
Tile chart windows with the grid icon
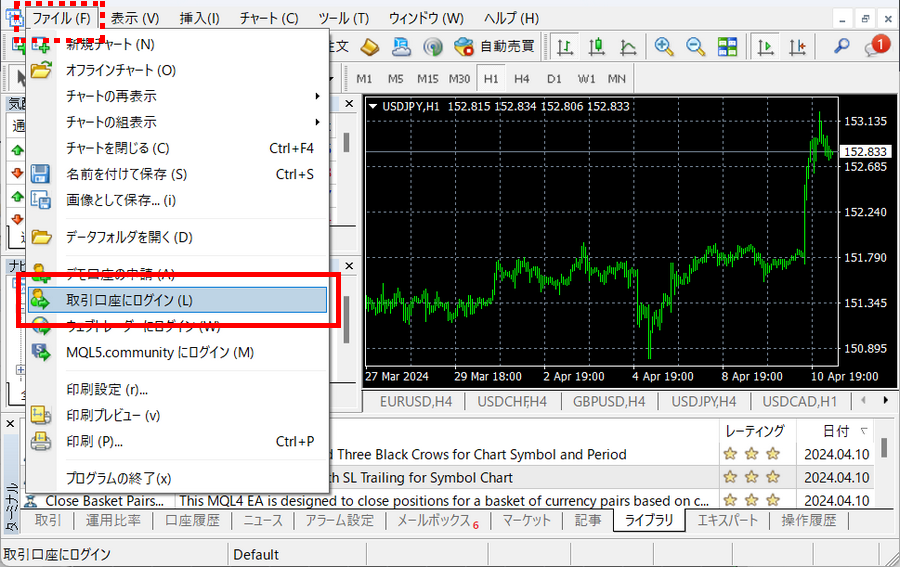click(x=727, y=46)
